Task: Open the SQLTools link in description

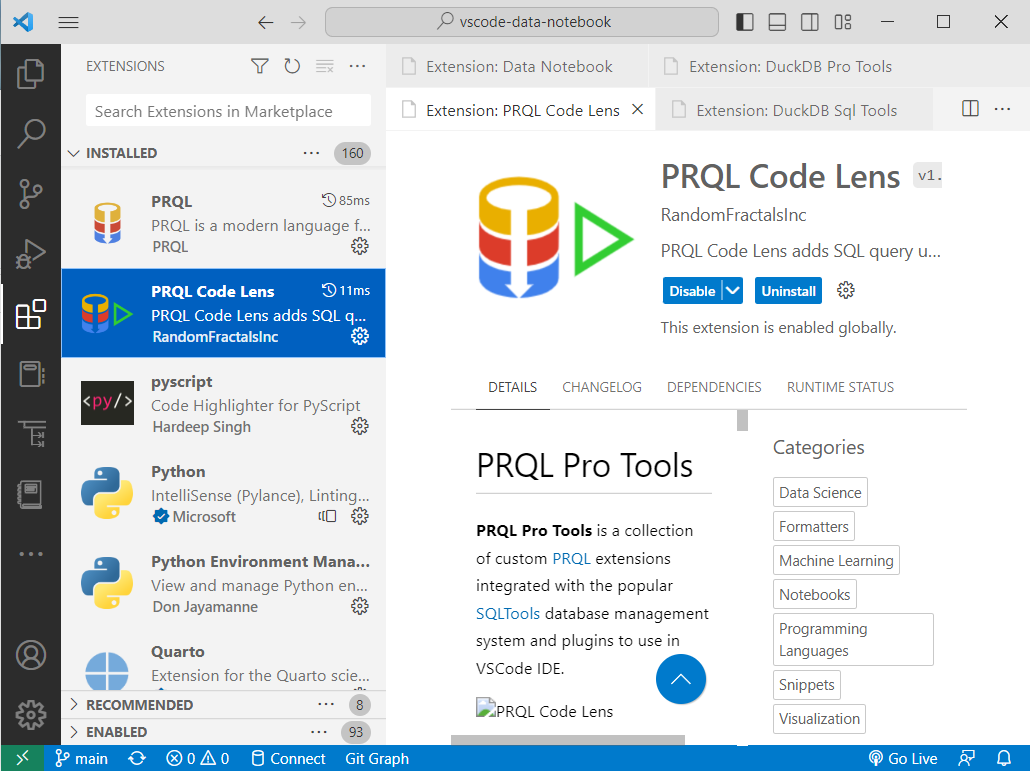Action: pos(508,613)
